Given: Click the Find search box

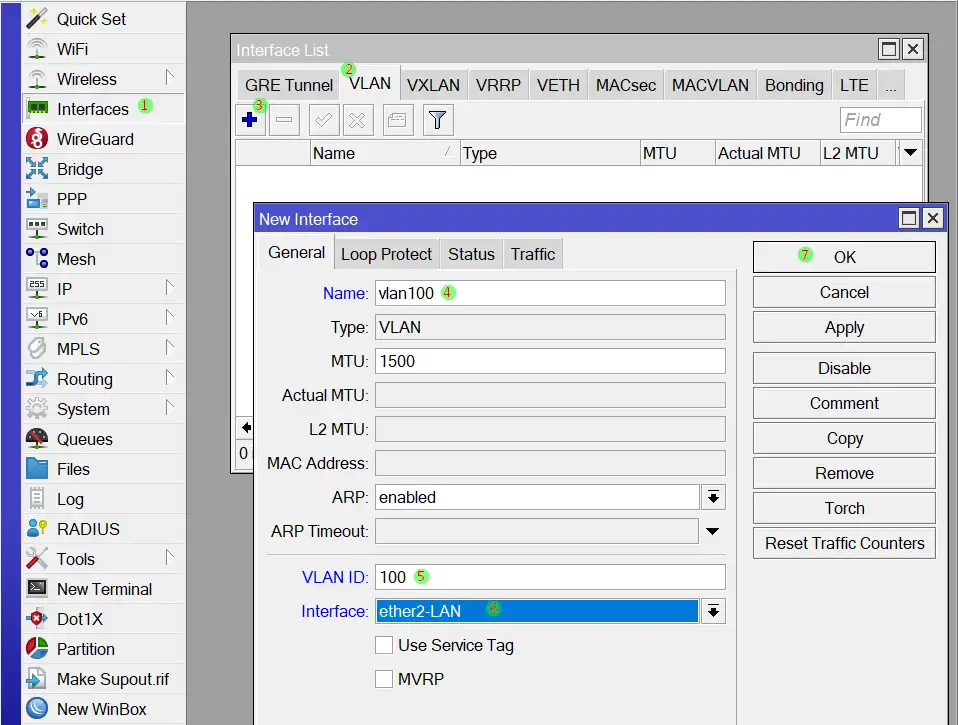Looking at the screenshot, I should tap(880, 120).
